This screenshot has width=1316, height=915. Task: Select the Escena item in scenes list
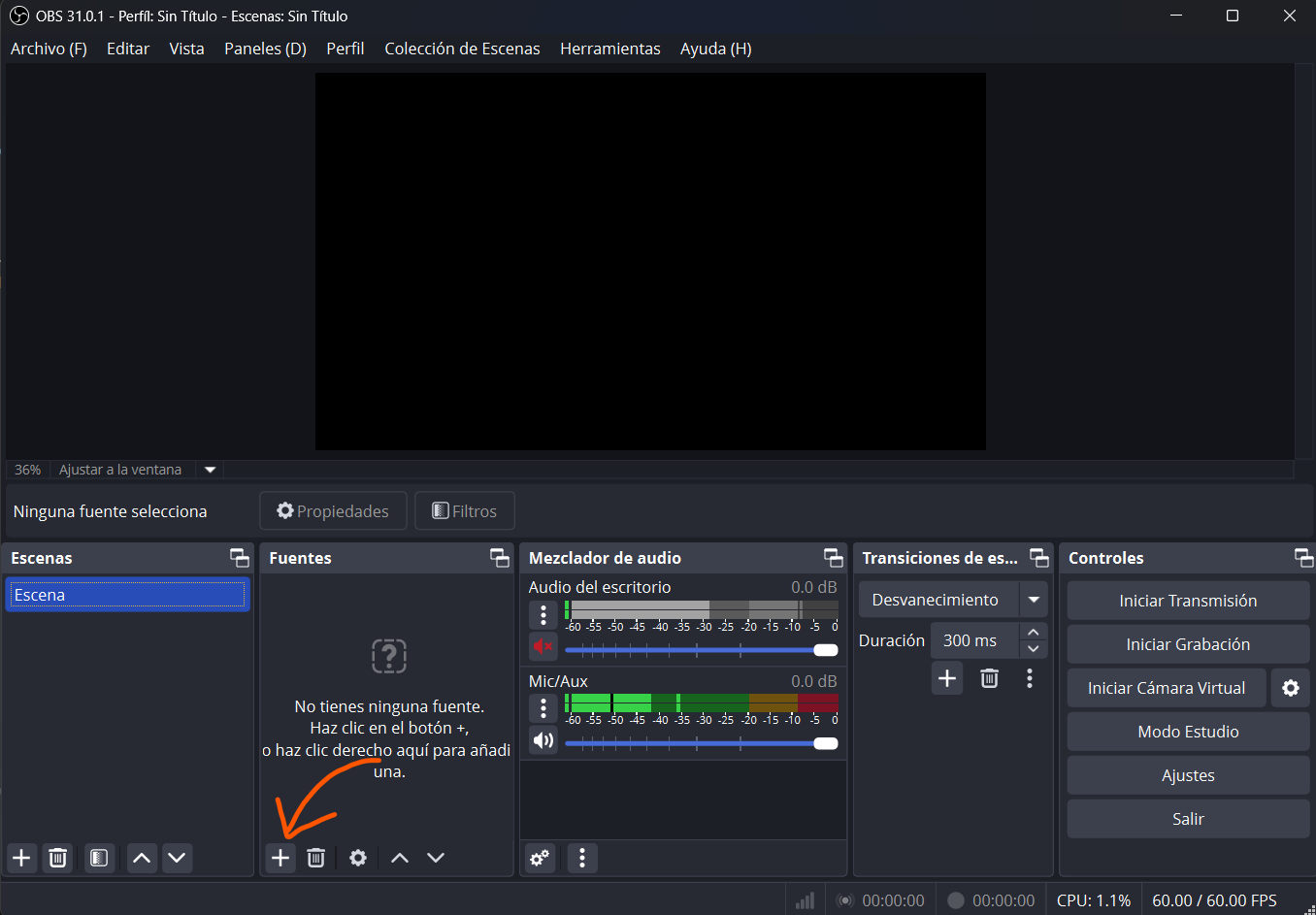click(127, 595)
